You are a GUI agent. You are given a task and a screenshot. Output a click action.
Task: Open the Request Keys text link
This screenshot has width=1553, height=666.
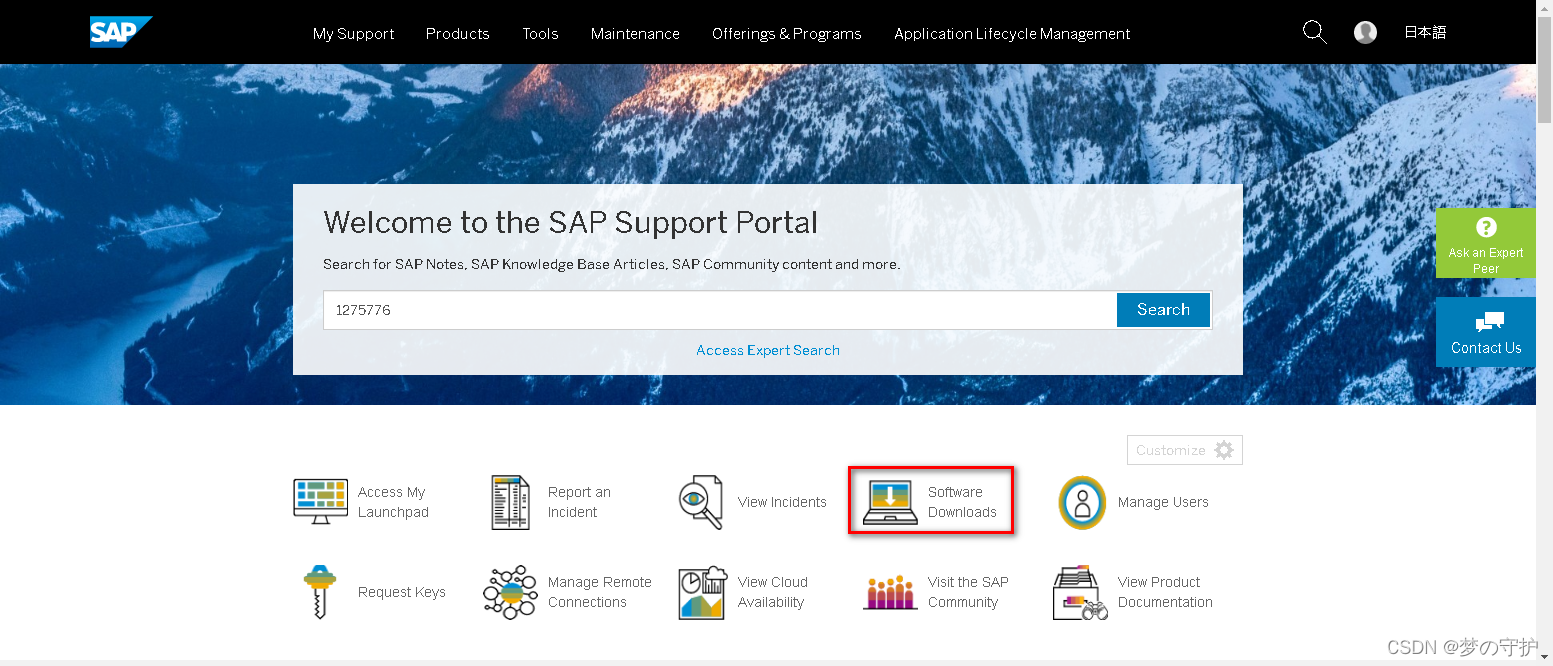tap(402, 592)
